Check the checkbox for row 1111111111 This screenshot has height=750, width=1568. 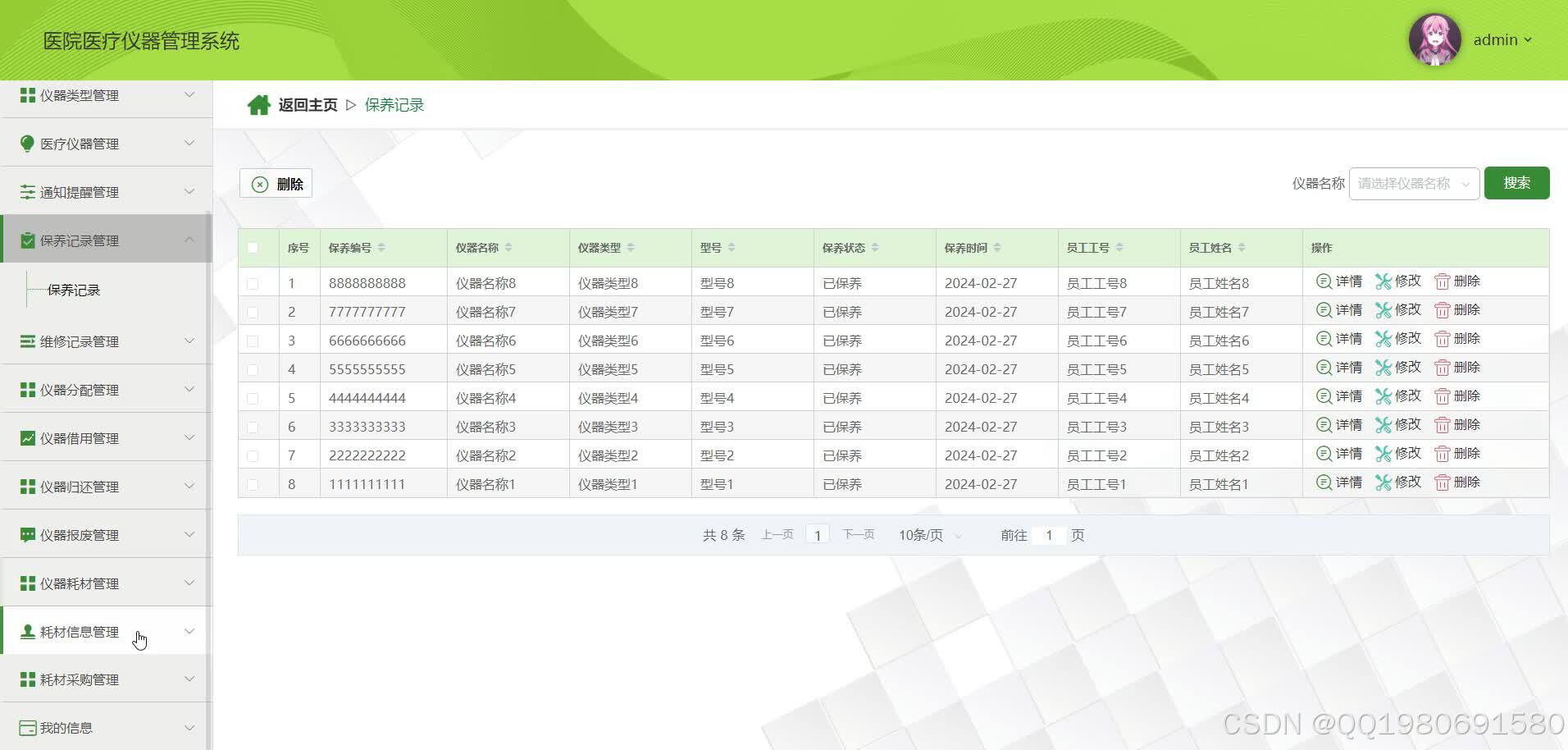[x=253, y=485]
